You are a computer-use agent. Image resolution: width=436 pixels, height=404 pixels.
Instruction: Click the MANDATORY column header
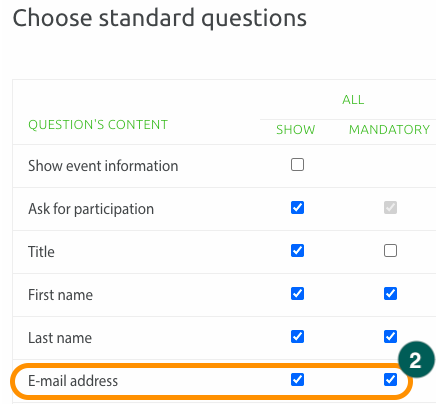coord(389,130)
